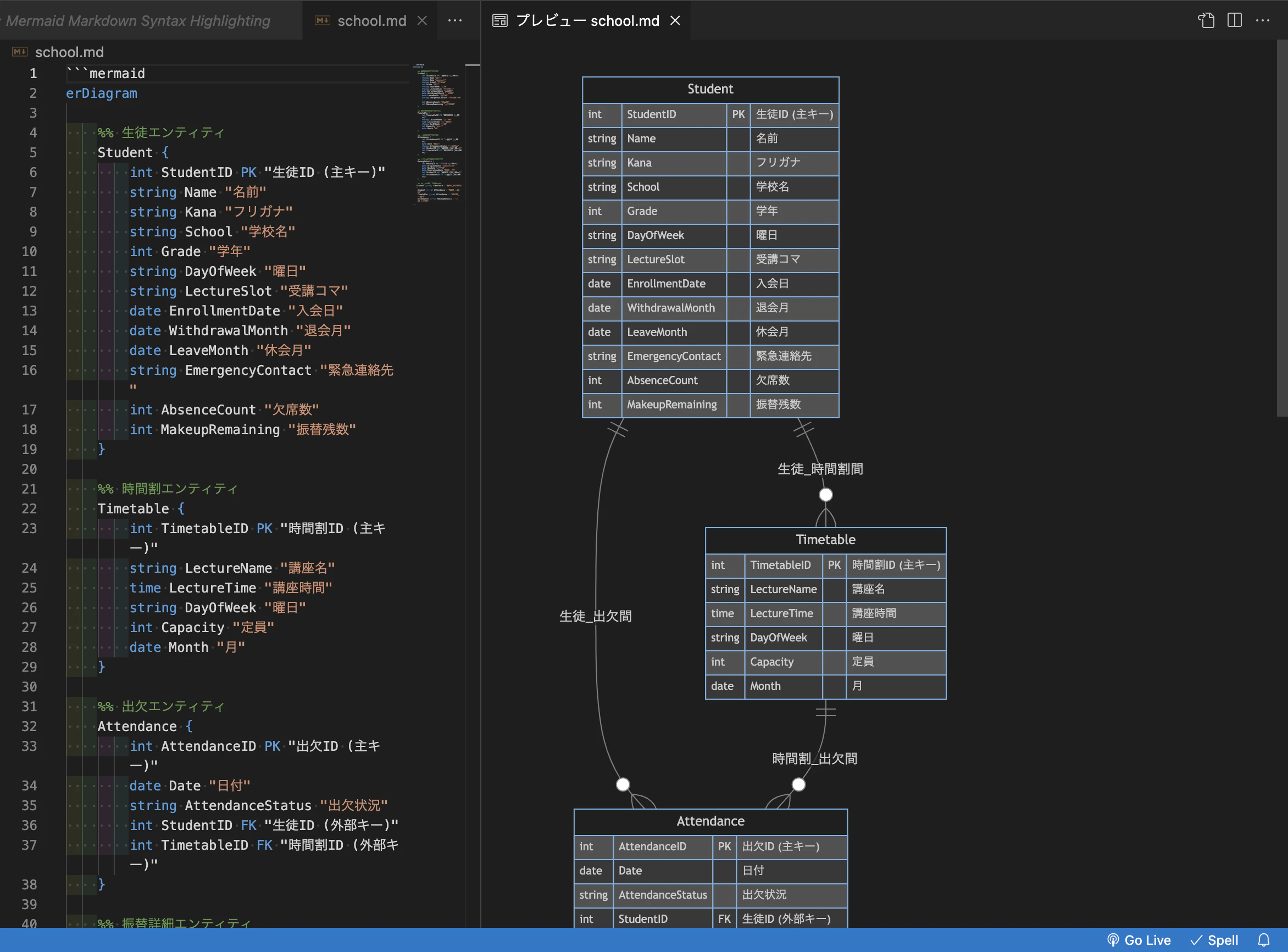Click the preview icon on the プレビュー tab
The height and width of the screenshot is (952, 1288).
click(x=500, y=21)
